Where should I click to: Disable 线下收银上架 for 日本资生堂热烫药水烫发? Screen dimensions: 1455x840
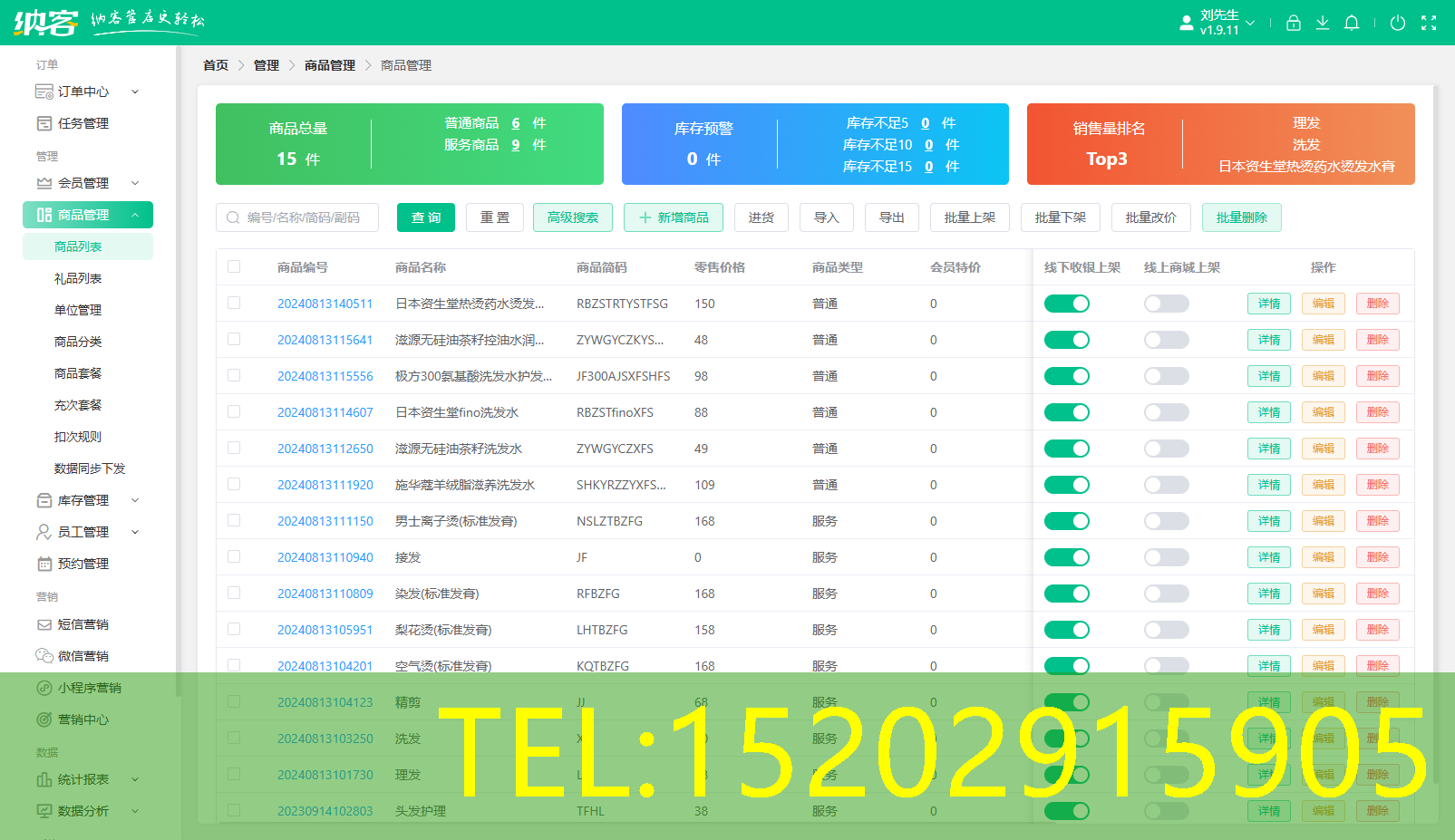[x=1067, y=304]
